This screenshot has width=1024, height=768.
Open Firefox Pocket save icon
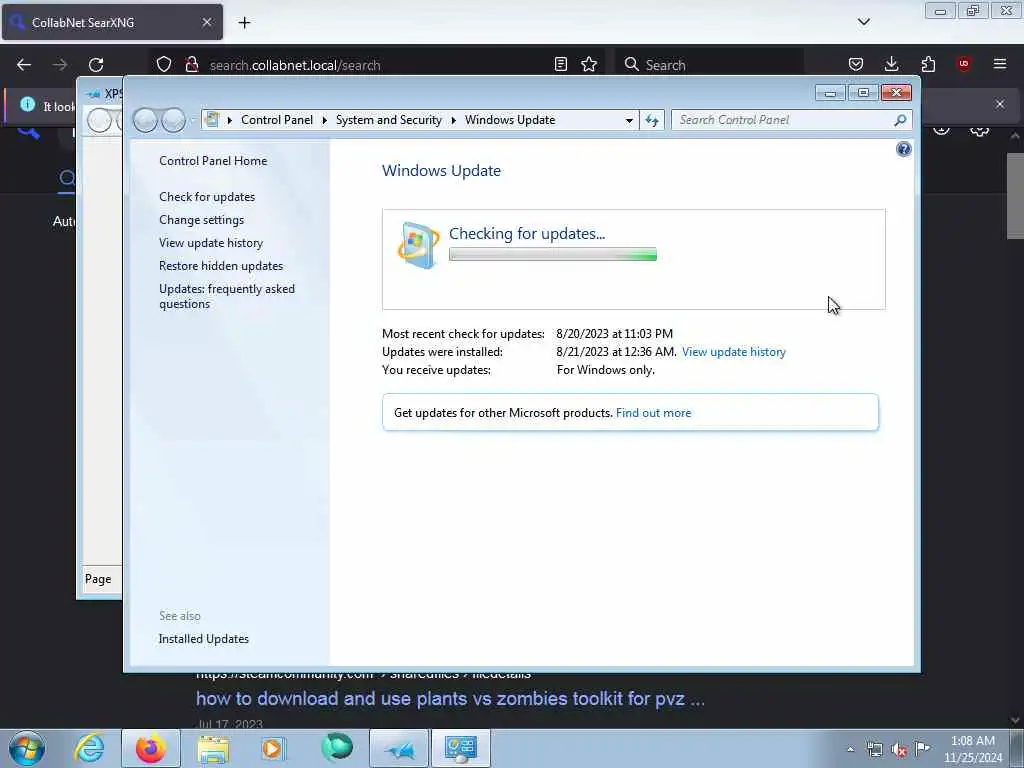[x=856, y=64]
